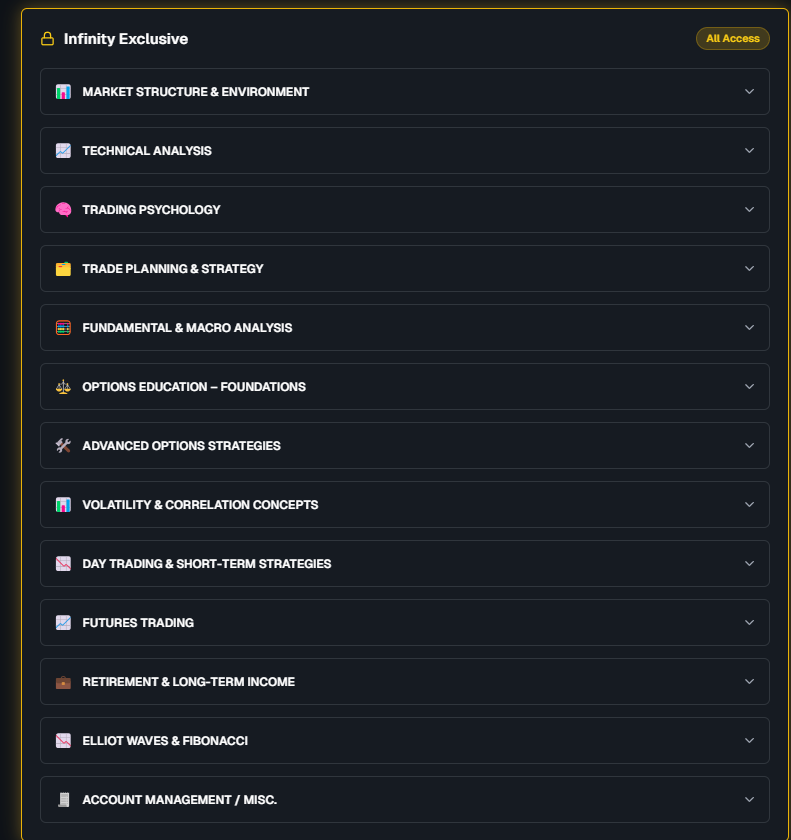Click the brain icon for Trading Psychology
The height and width of the screenshot is (840, 791).
click(63, 210)
